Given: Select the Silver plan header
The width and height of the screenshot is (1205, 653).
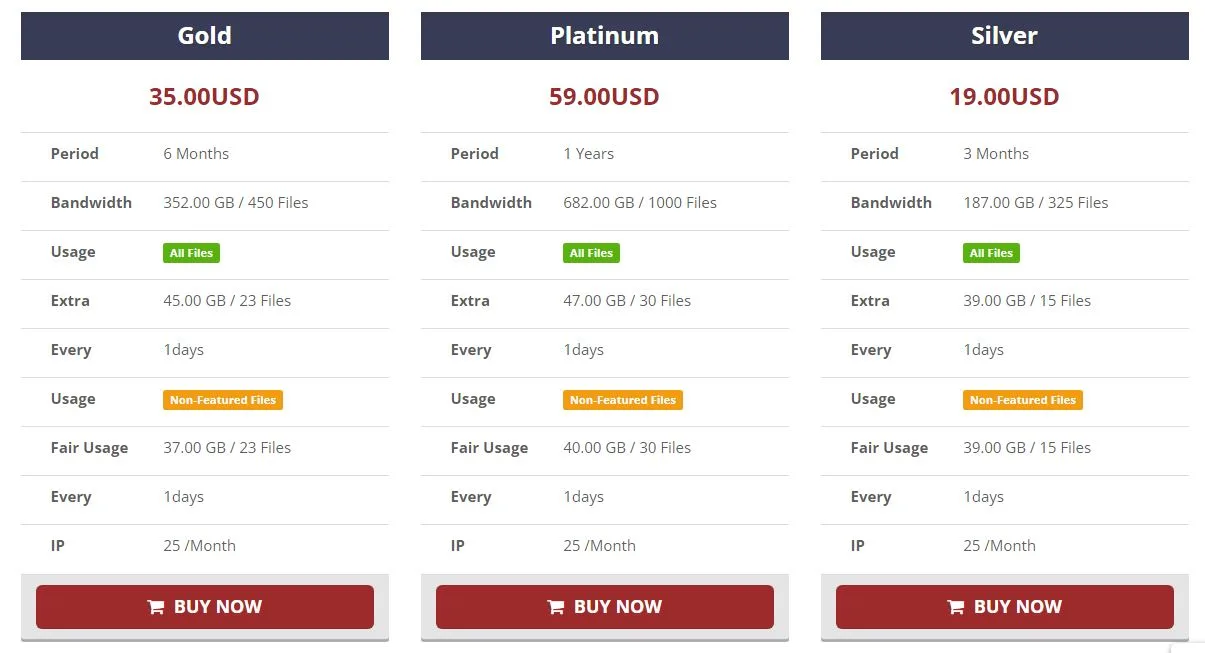Looking at the screenshot, I should (x=1005, y=36).
